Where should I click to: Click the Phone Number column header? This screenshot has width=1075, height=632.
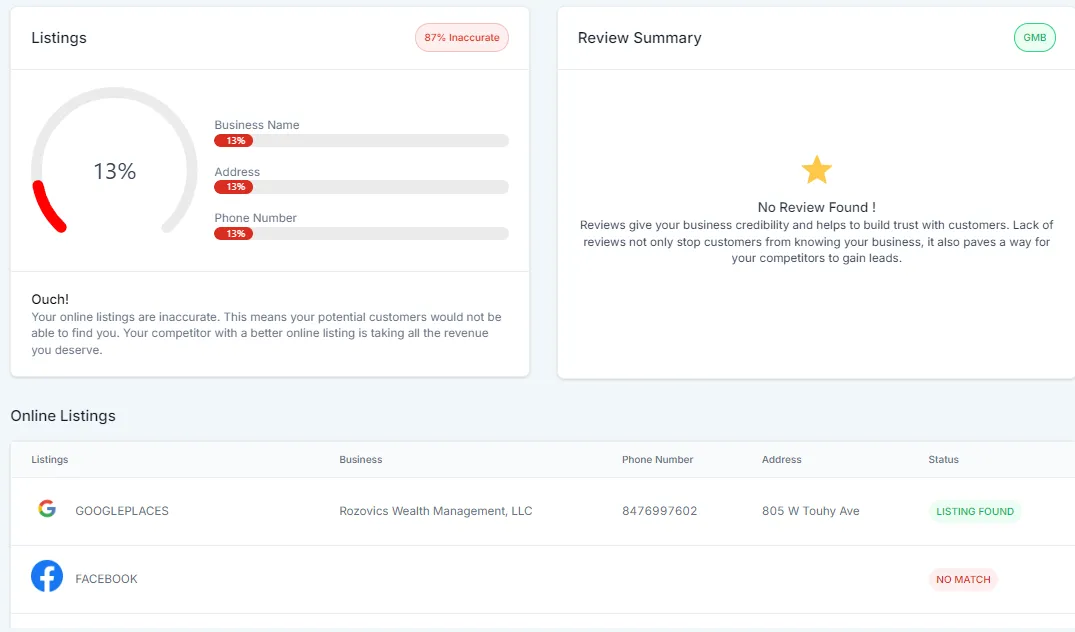657,459
